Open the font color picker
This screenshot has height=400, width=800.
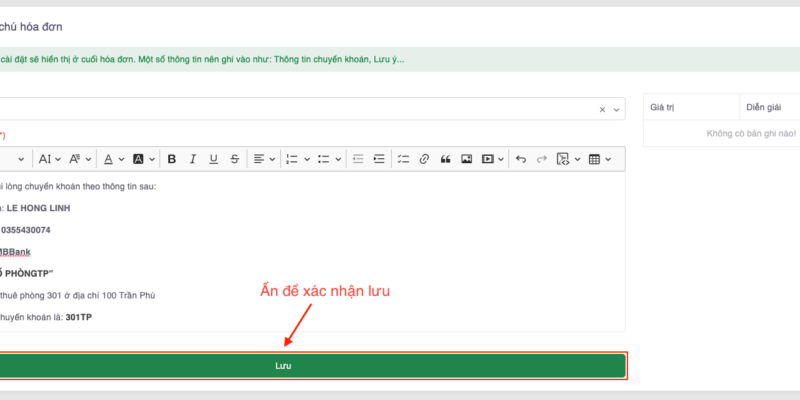click(x=113, y=159)
